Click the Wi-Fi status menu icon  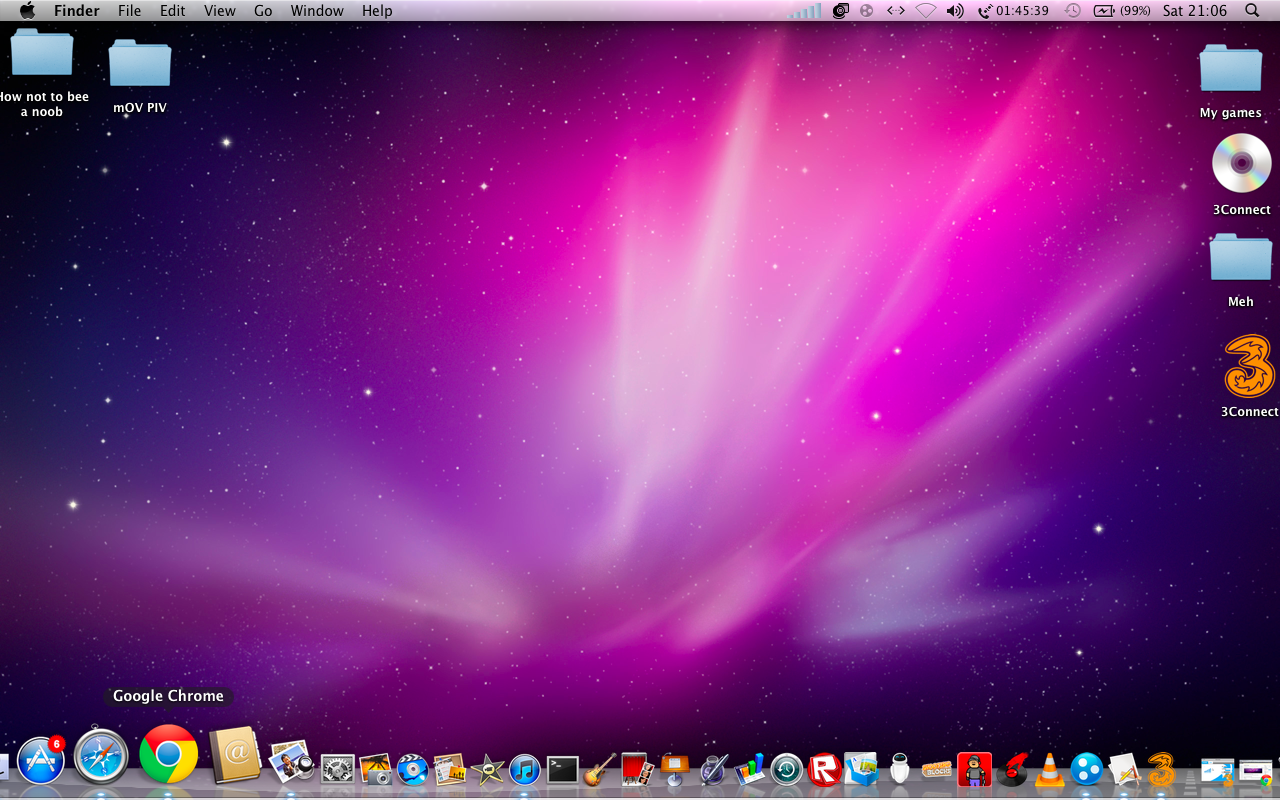click(x=925, y=11)
